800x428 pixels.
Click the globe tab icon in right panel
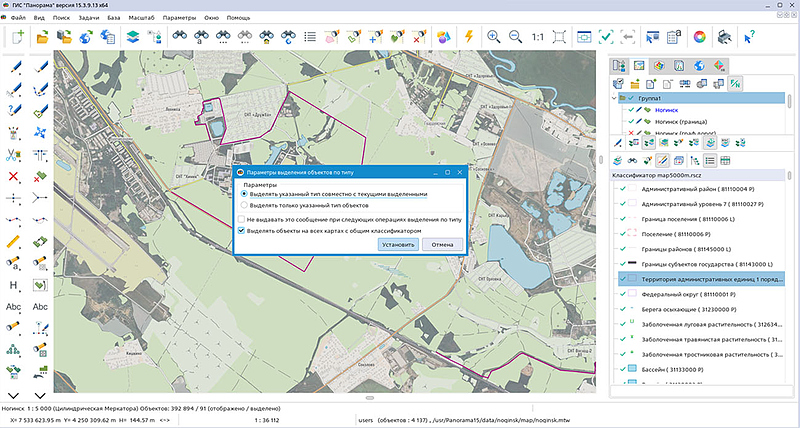coord(698,66)
